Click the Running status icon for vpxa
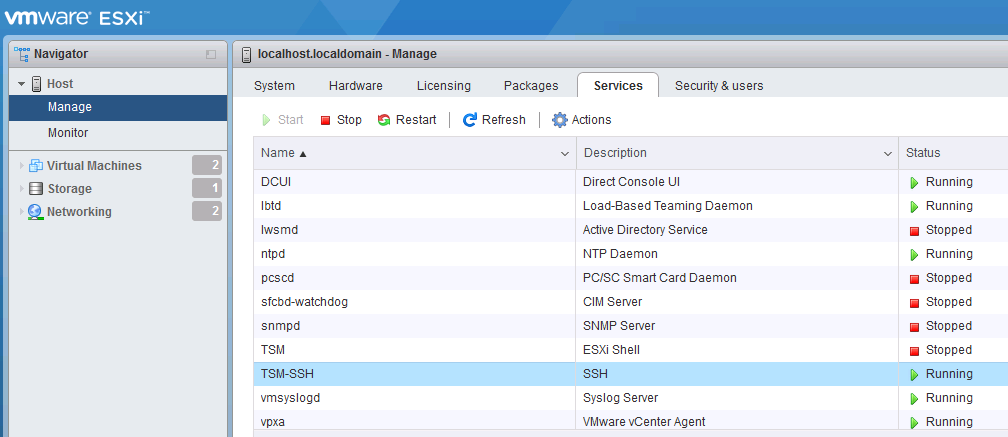This screenshot has height=437, width=1008. [x=914, y=423]
